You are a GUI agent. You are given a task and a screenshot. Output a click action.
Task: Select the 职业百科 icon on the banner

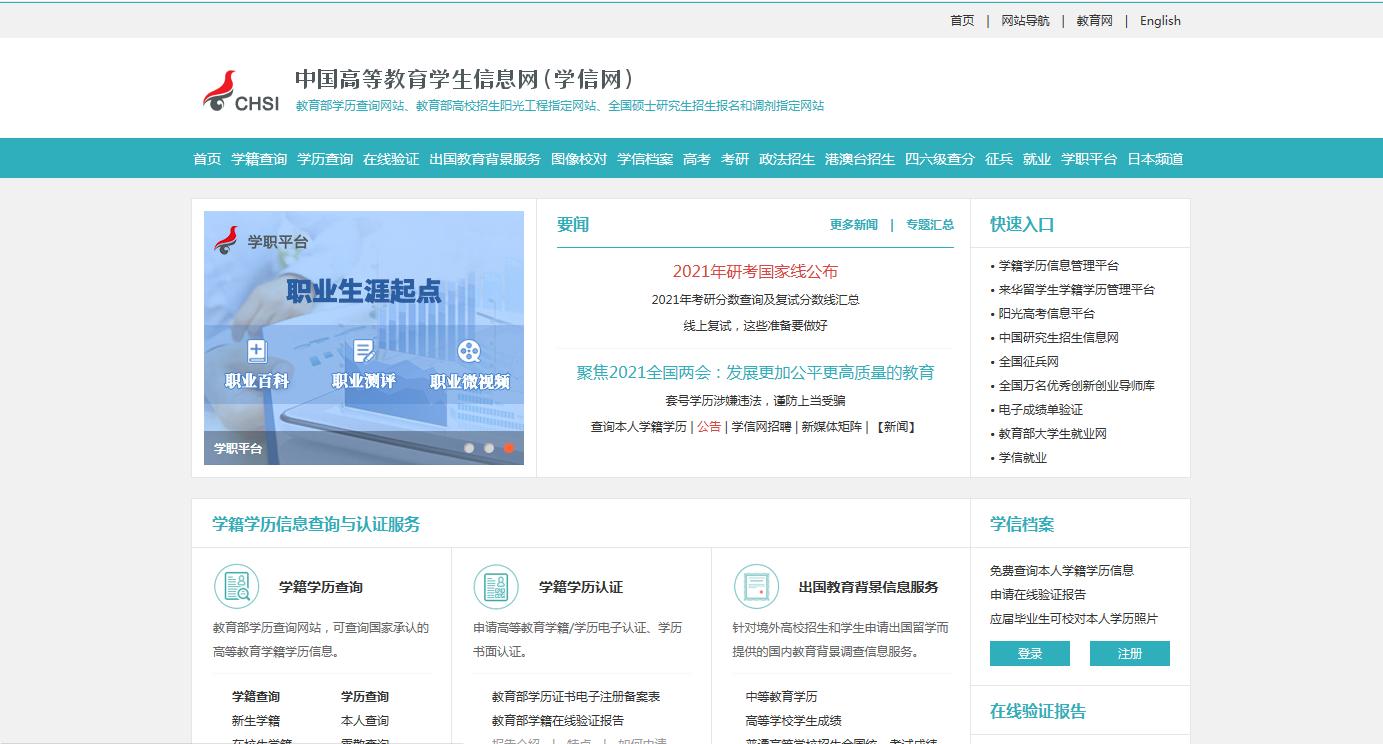click(255, 355)
